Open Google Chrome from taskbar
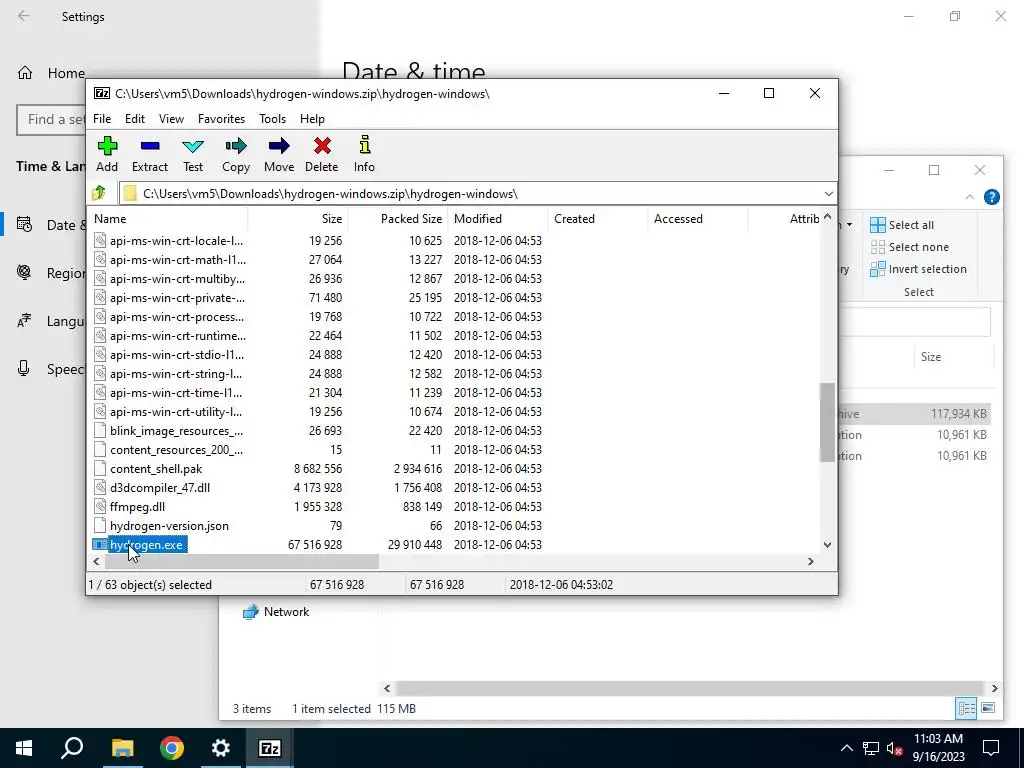The width and height of the screenshot is (1024, 768). (x=172, y=748)
